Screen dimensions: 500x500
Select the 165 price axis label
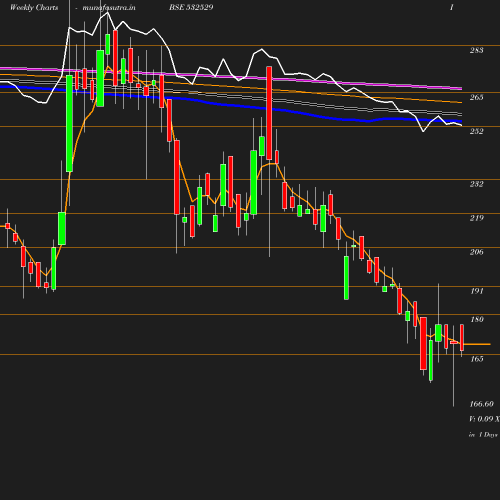[477, 359]
